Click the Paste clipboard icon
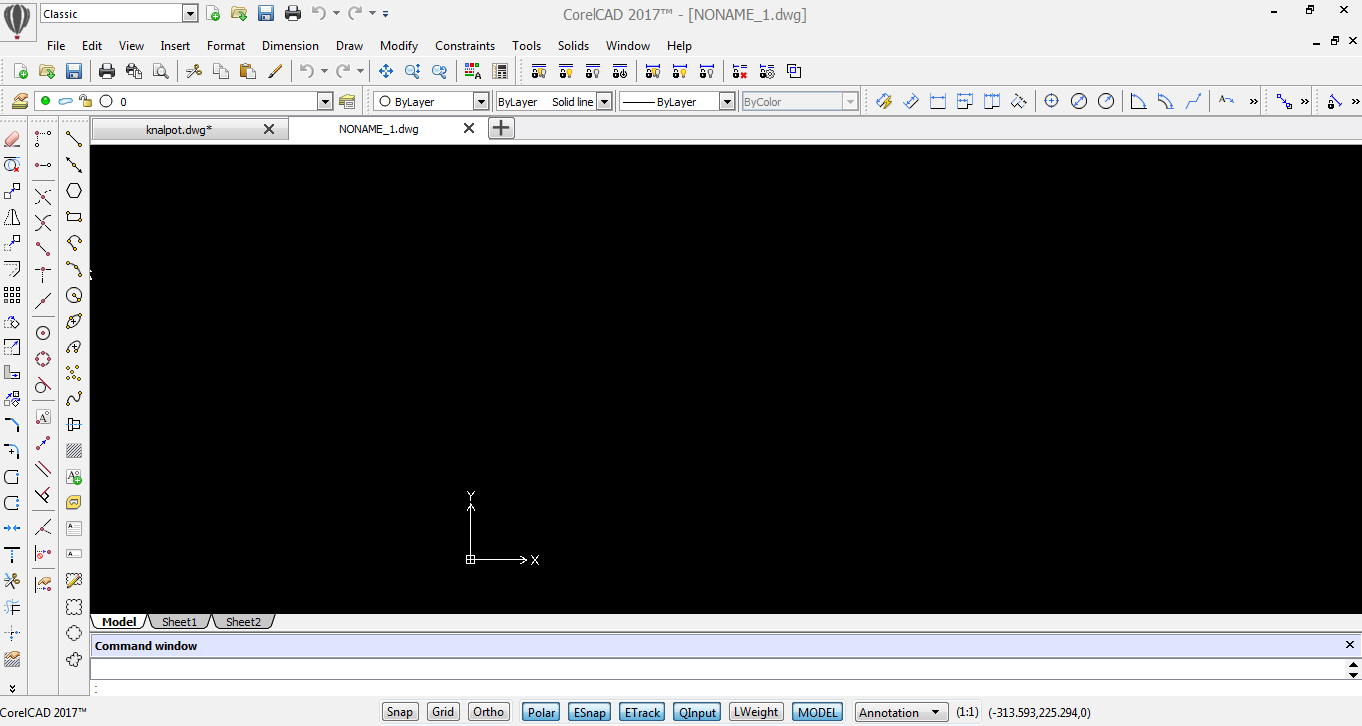The width and height of the screenshot is (1362, 726). (248, 71)
